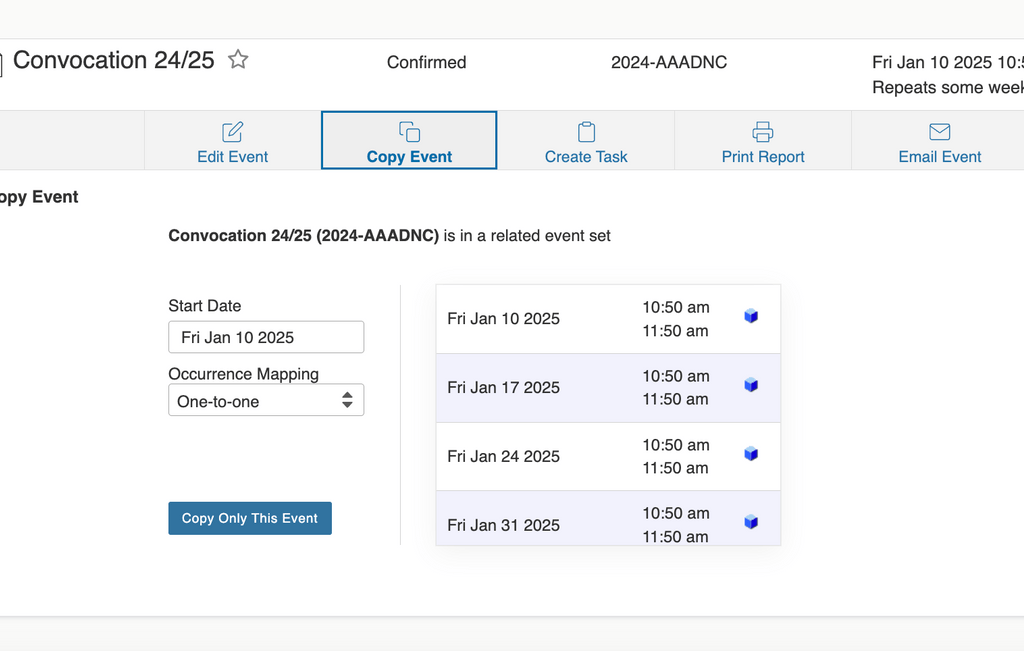Click Copy Only This Event button
The image size is (1024, 651).
(x=249, y=518)
